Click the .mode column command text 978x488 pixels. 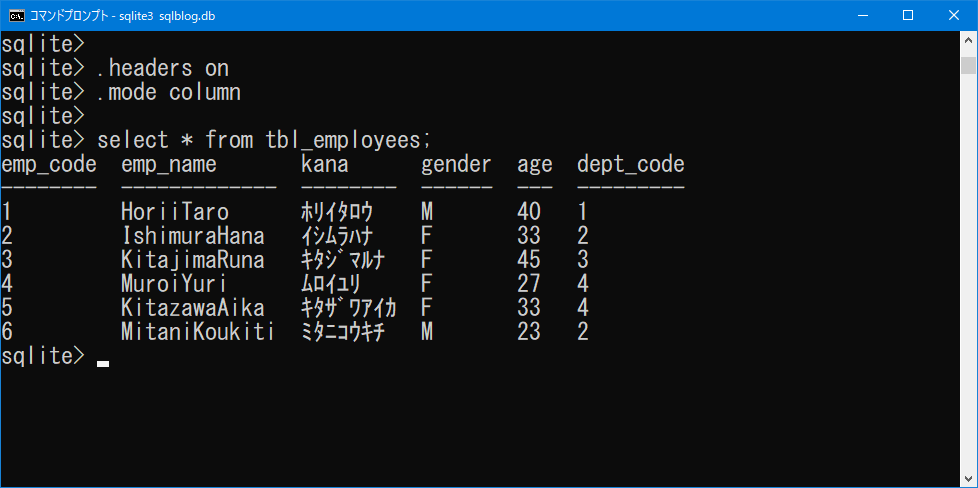(169, 92)
